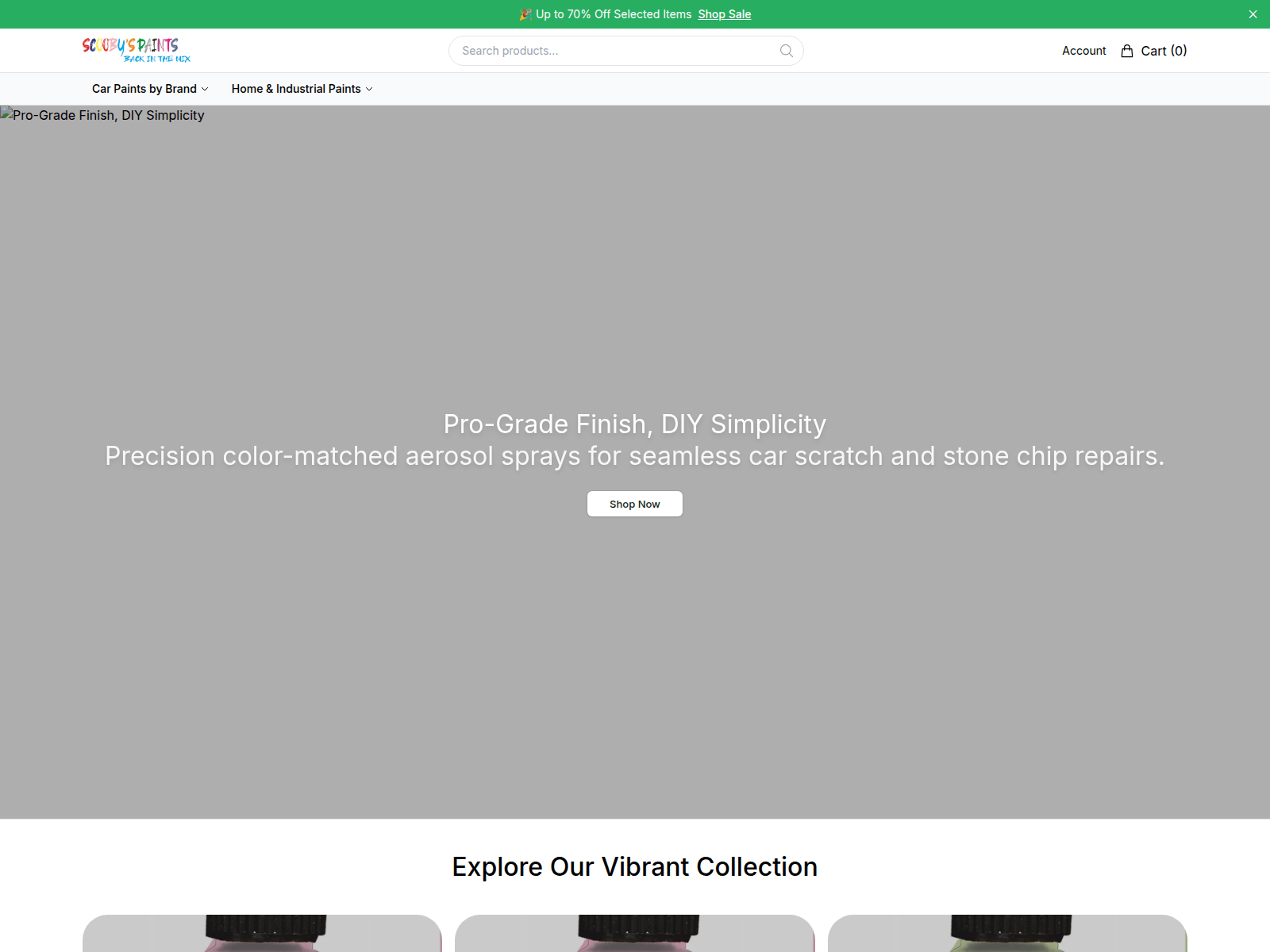Expand Home & Industrial Paints menu
Screen dimensions: 1270x952
point(302,89)
